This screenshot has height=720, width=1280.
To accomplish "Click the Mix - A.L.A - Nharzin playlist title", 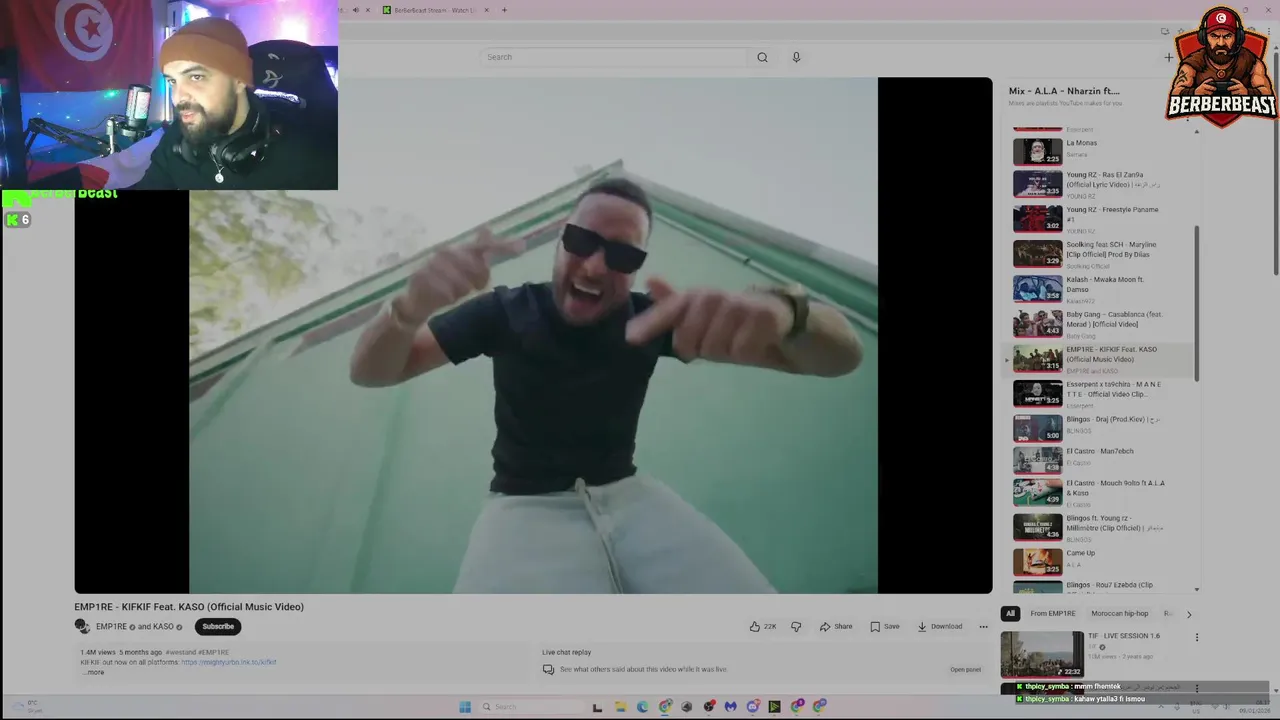I will 1064,91.
